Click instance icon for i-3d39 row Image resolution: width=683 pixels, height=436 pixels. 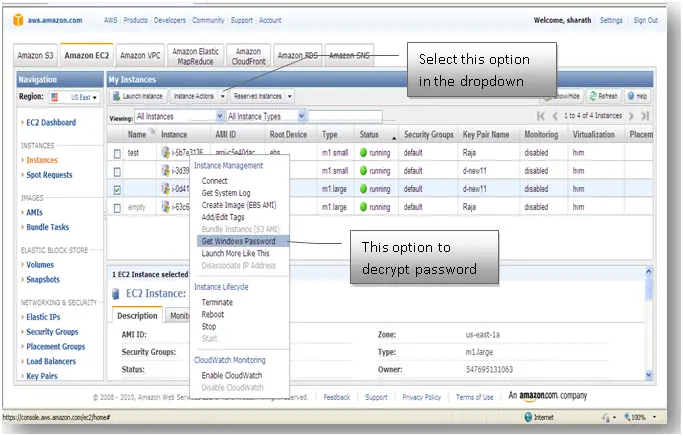click(x=166, y=170)
